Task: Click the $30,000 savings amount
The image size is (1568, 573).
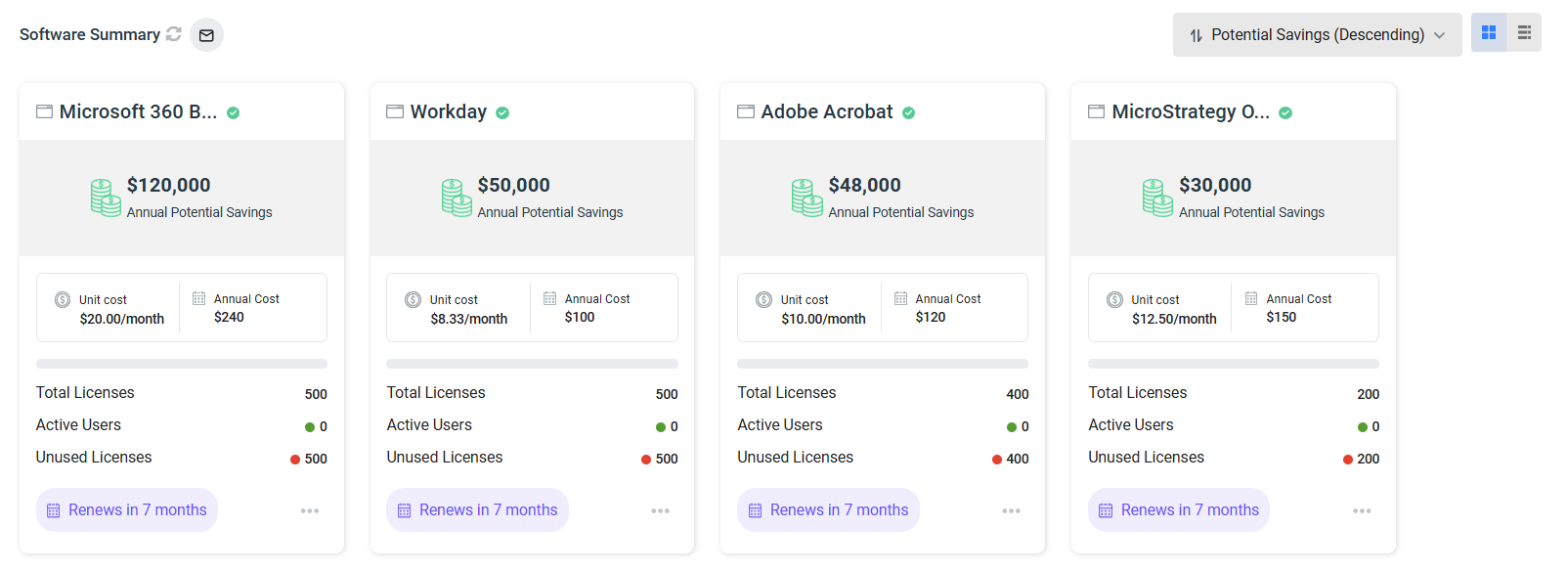Action: click(1215, 185)
